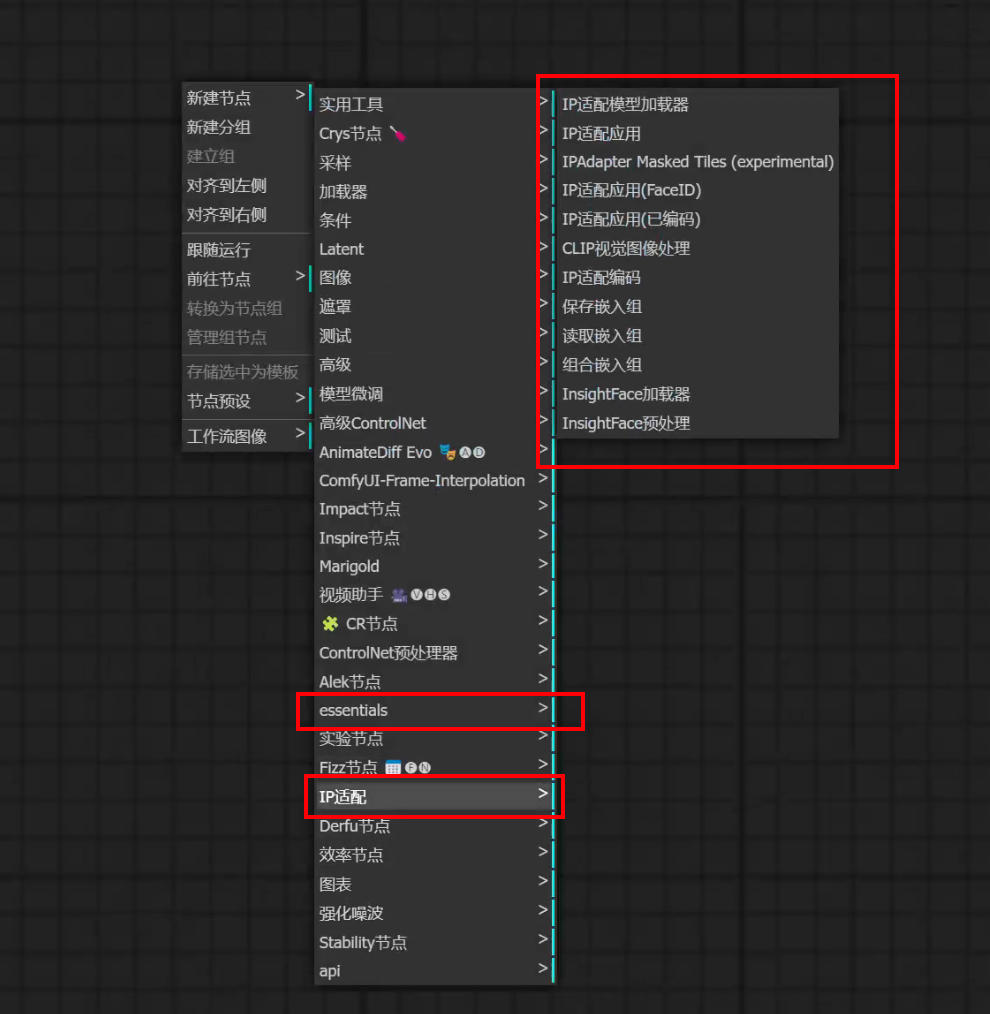Viewport: 990px width, 1014px height.
Task: Open the 模型微调 category
Action: click(434, 394)
